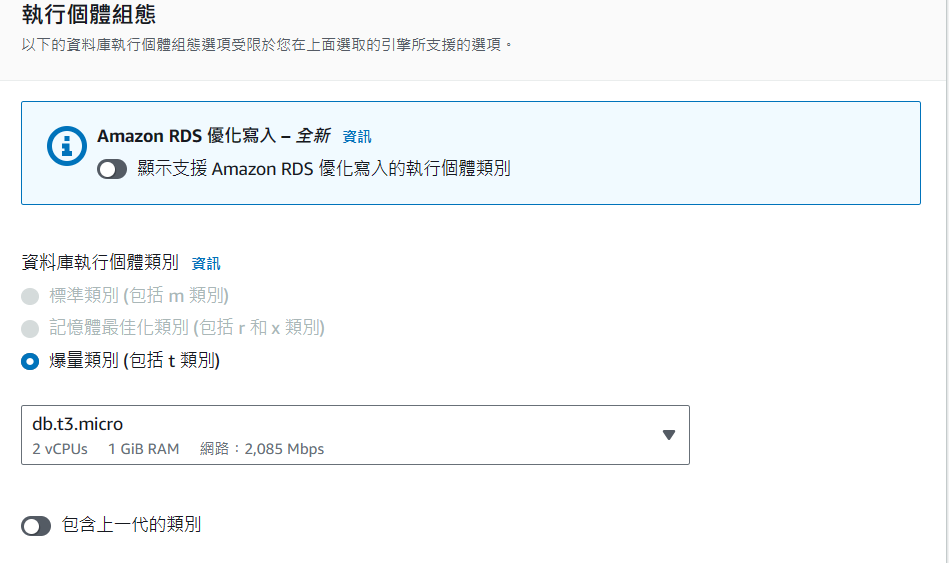Open the 資訊 link next to Amazon RDS 優化寫入
The width and height of the screenshot is (949, 563).
356,137
